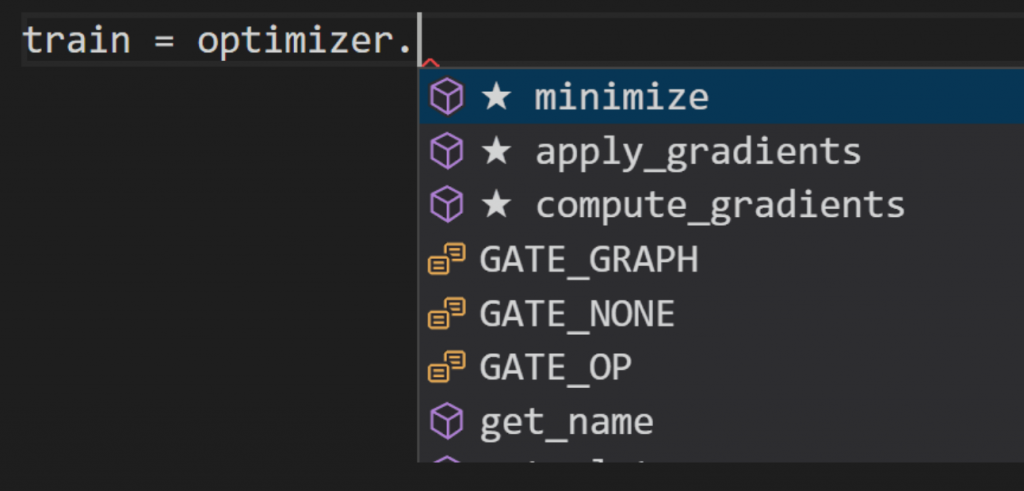
Task: Click the constant icon next to GATE_OP
Action: [446, 367]
